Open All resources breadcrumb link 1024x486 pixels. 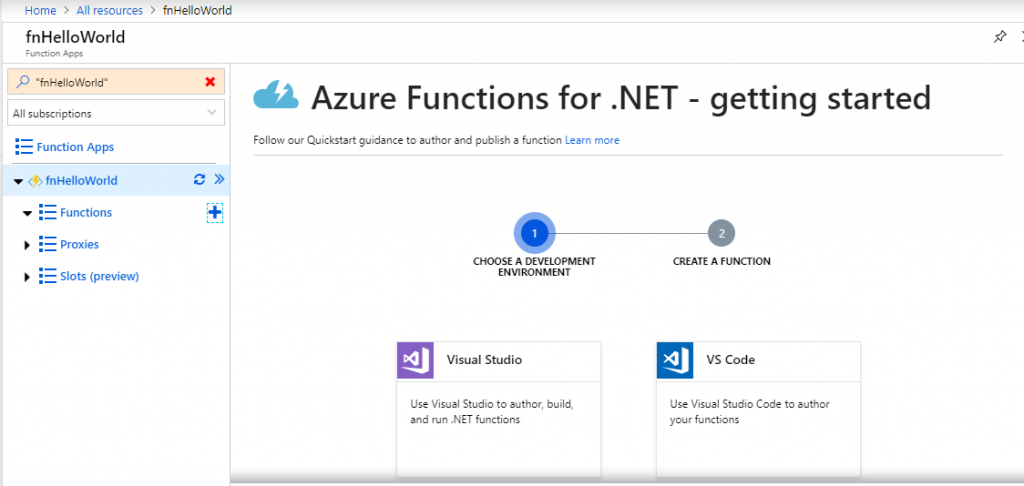click(111, 10)
